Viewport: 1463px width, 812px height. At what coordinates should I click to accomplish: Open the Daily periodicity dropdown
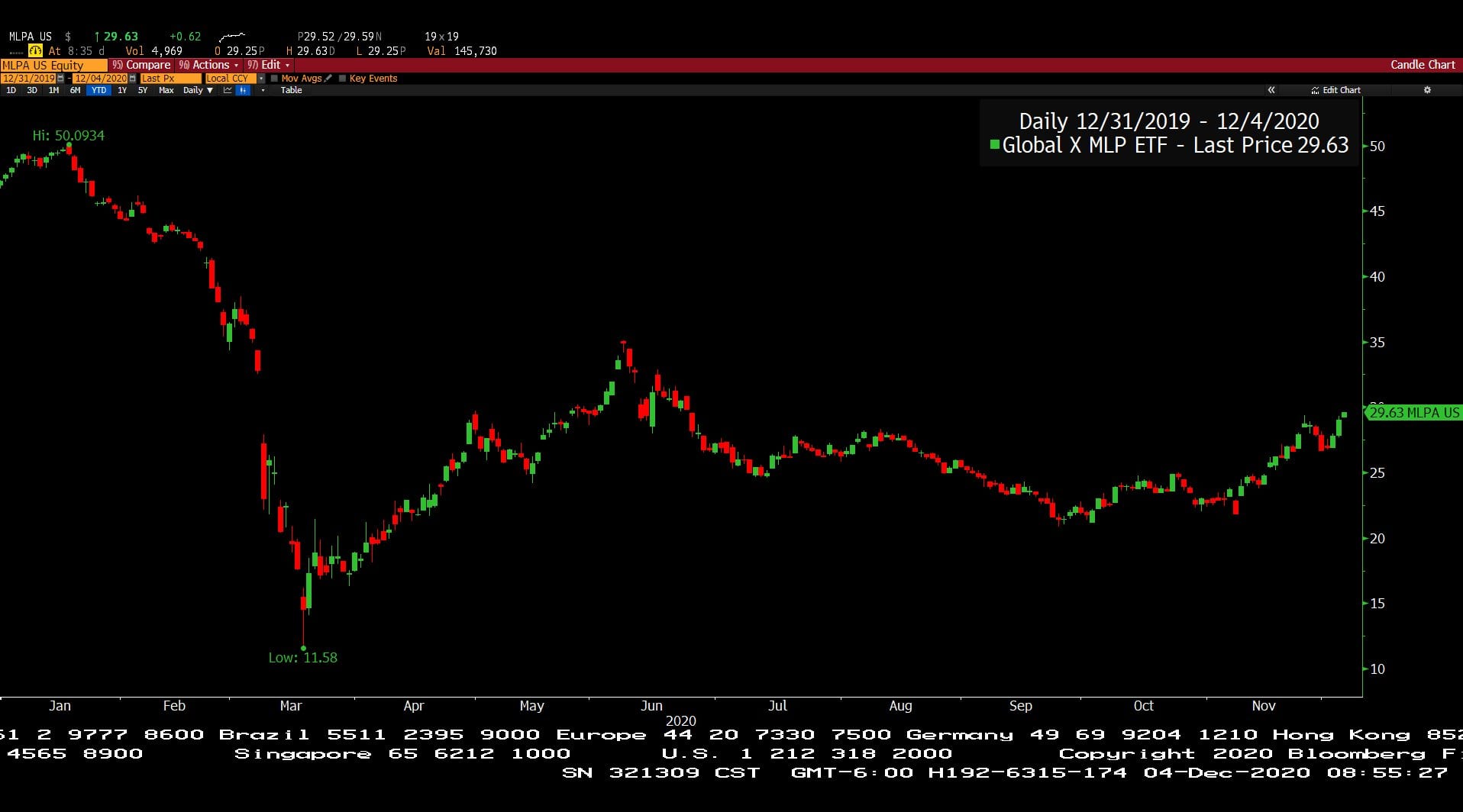point(198,90)
